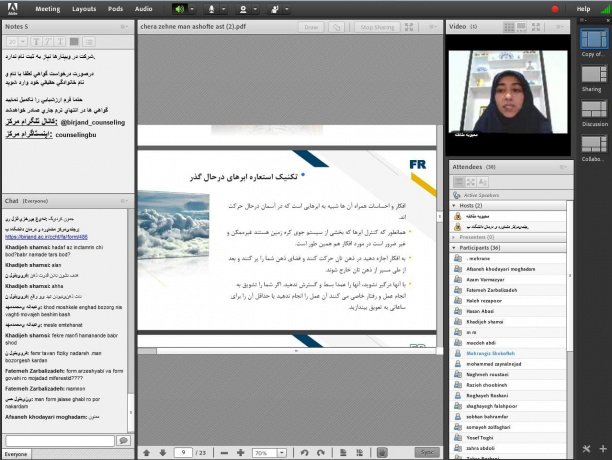Open the webcam options dropdown arrow
Viewport: 612px width, 460px height.
[x=255, y=9]
